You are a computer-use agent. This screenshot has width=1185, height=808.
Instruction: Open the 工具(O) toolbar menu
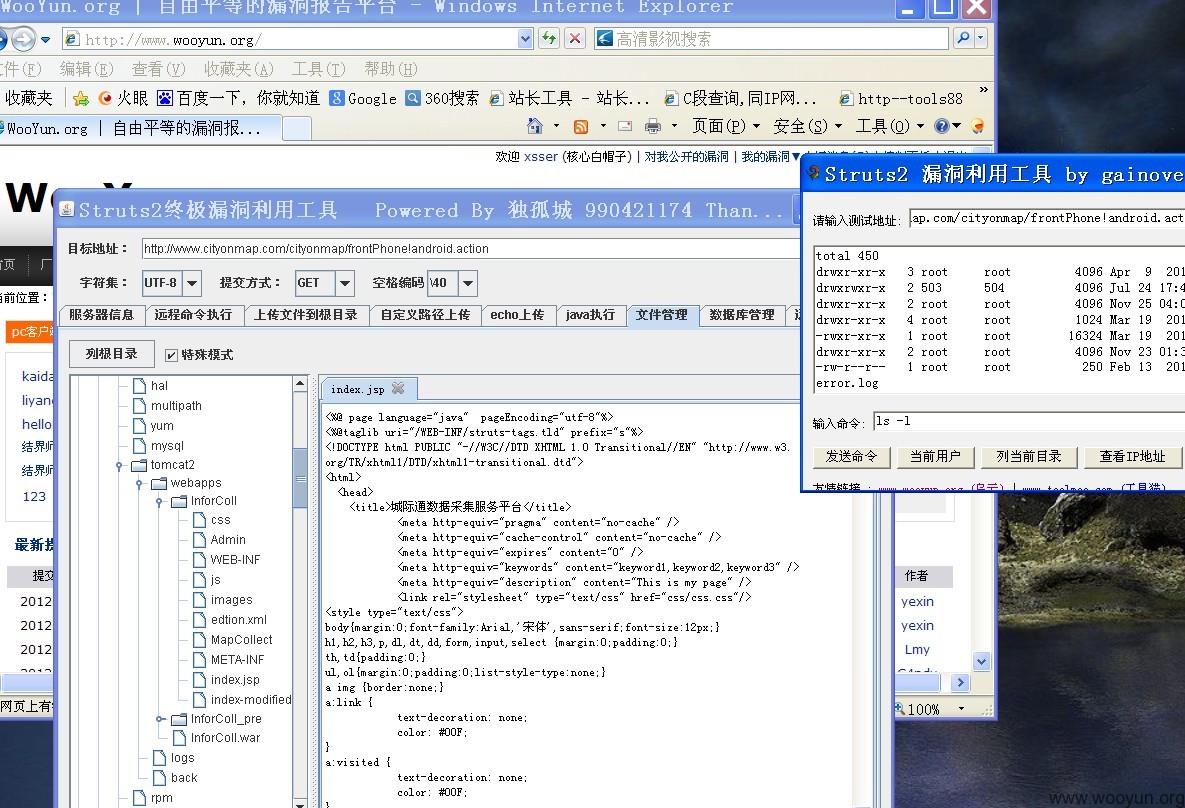[890, 126]
